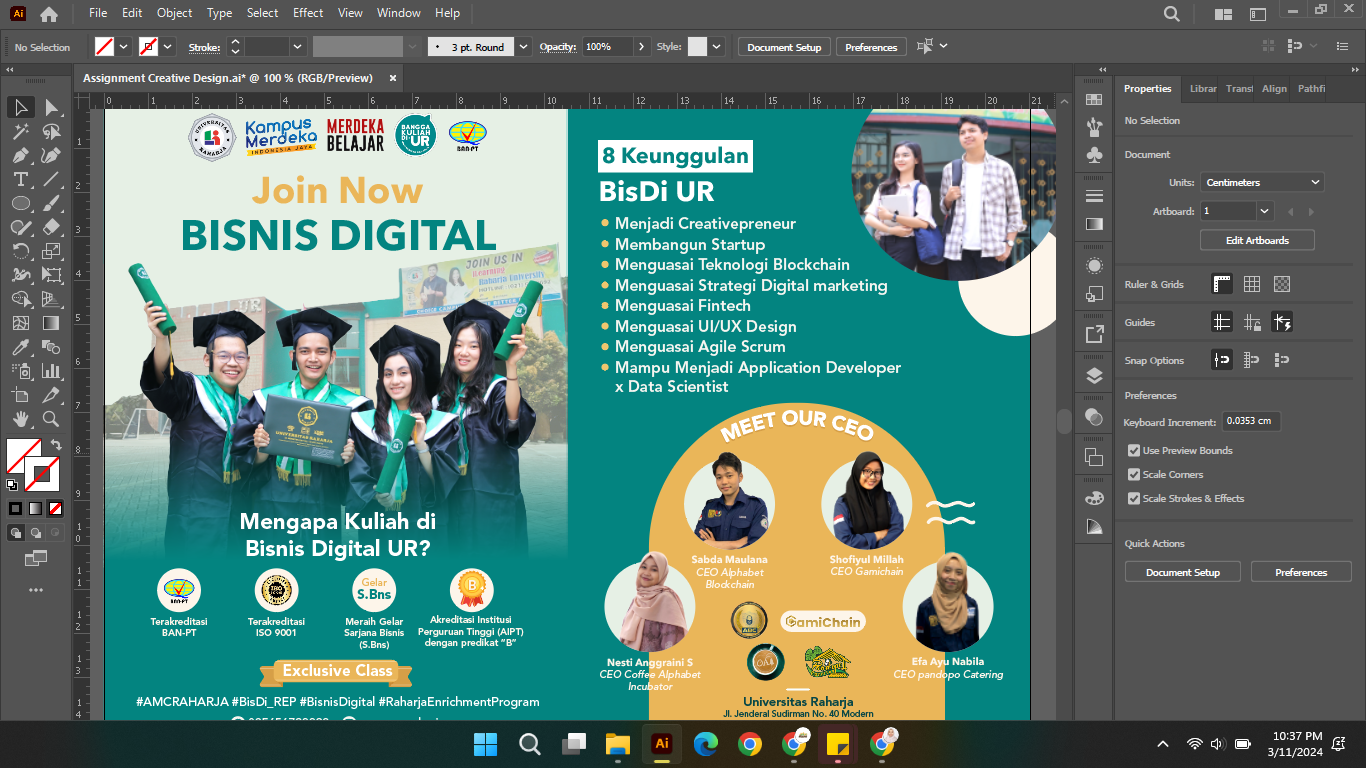
Task: Toggle Smart Guides button
Action: point(1282,322)
